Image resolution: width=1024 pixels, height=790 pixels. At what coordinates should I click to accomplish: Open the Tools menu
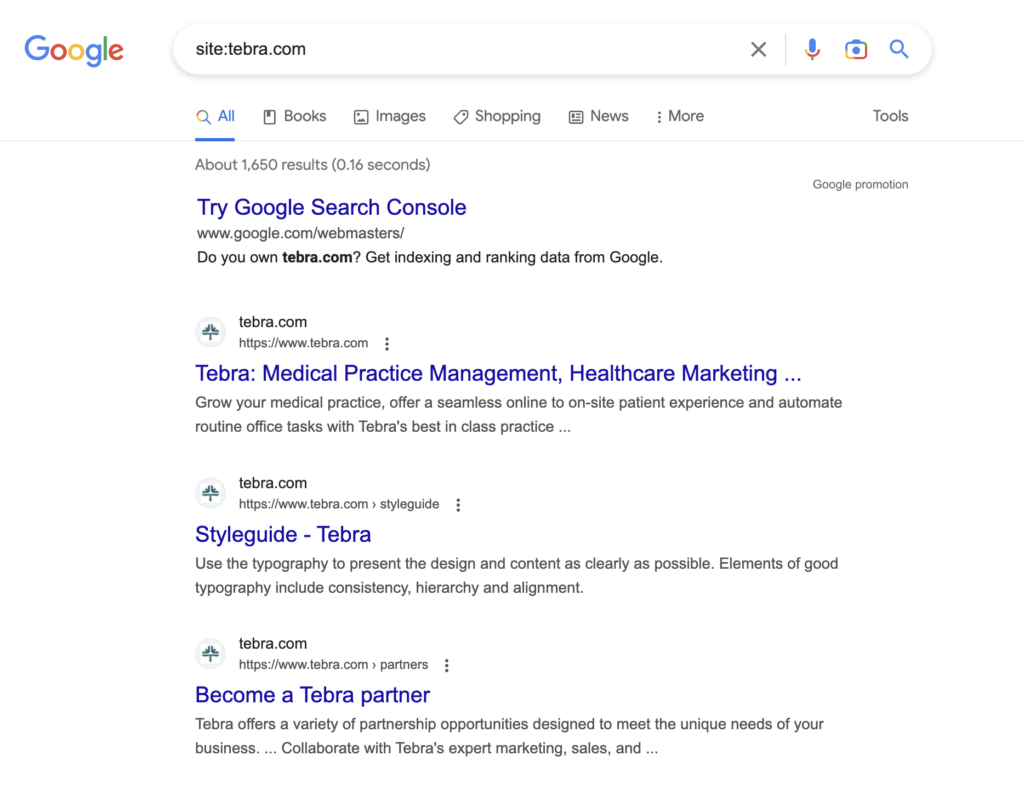point(890,116)
